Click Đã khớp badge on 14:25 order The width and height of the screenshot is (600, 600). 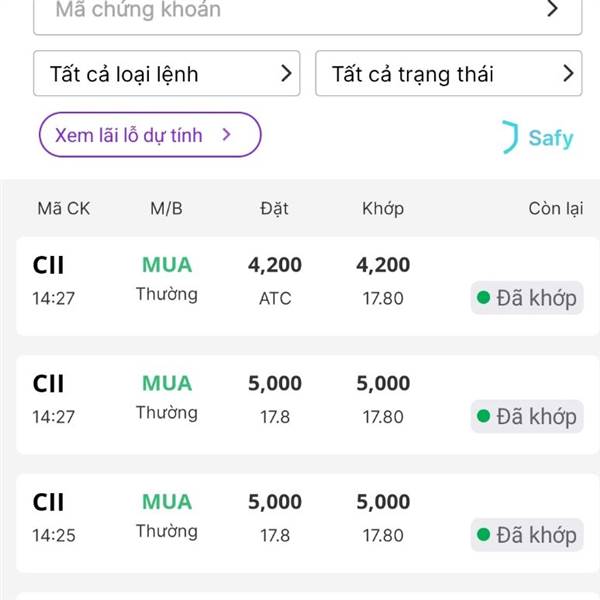pos(527,535)
